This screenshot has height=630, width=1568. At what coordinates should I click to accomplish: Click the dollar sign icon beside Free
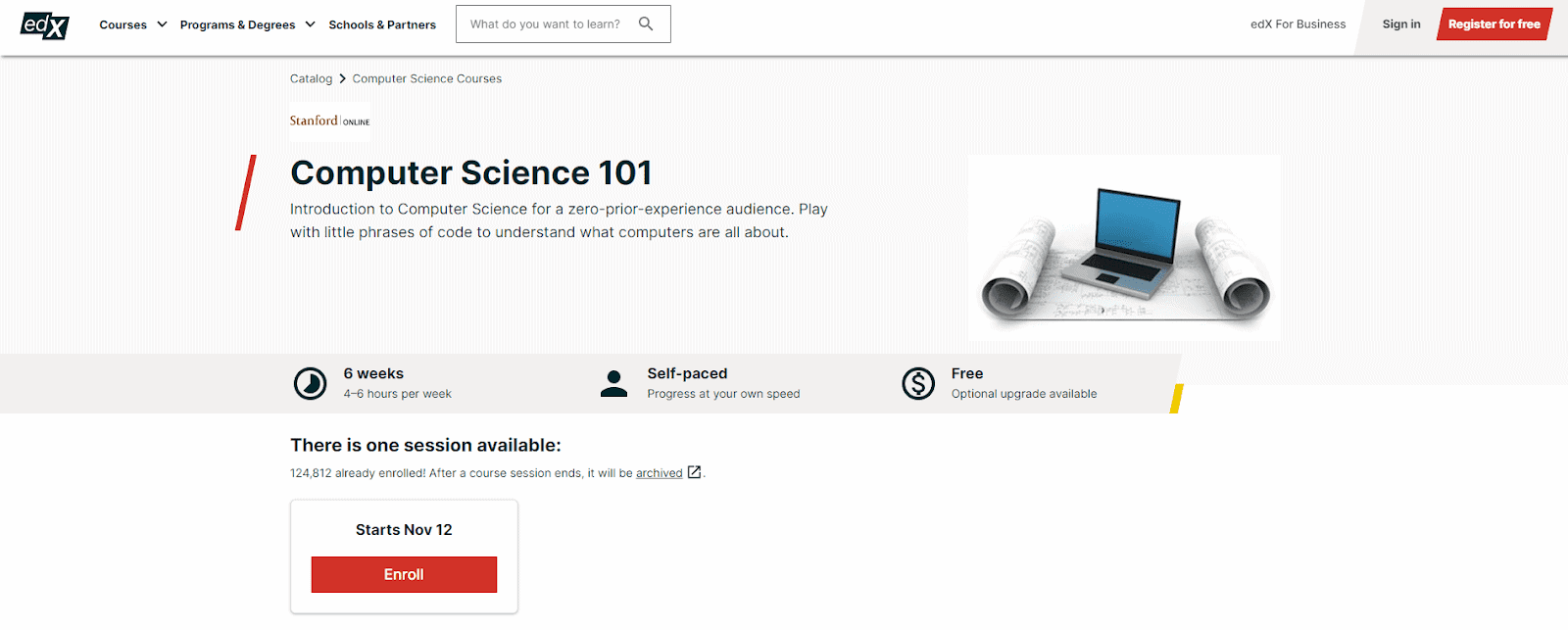click(x=918, y=383)
